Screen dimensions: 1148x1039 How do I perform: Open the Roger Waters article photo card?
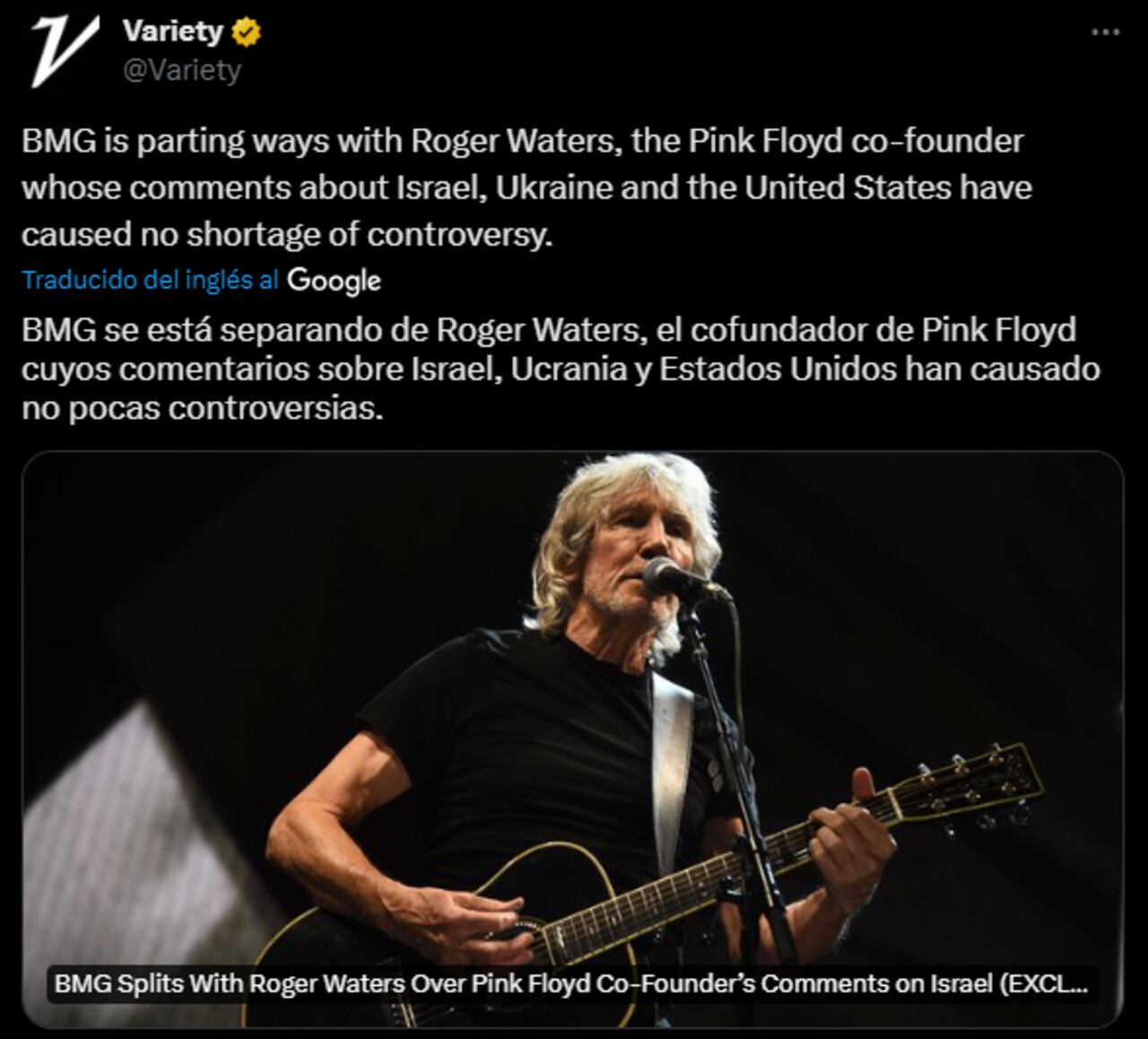click(x=572, y=739)
